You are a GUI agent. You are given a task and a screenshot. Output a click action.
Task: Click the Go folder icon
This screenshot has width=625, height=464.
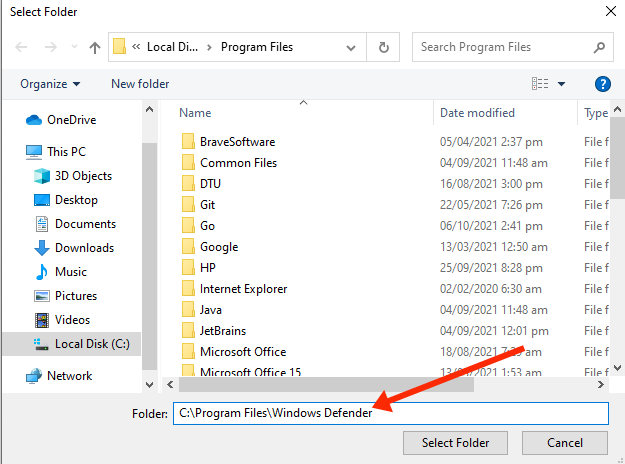pos(188,226)
